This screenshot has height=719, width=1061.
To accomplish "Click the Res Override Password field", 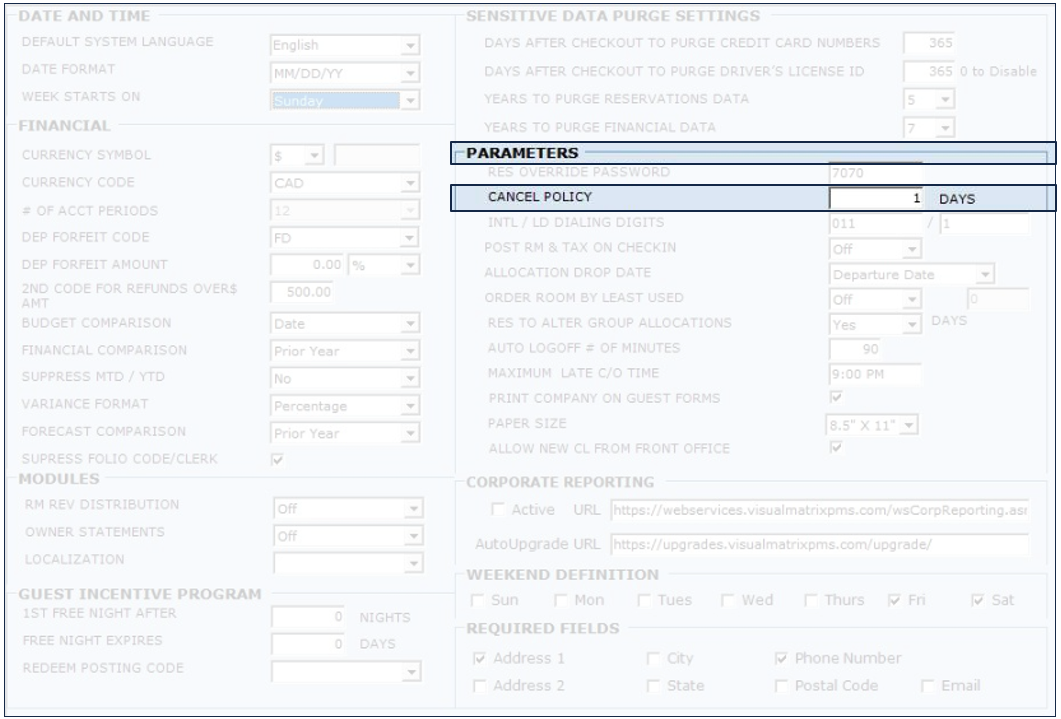I will pos(875,173).
